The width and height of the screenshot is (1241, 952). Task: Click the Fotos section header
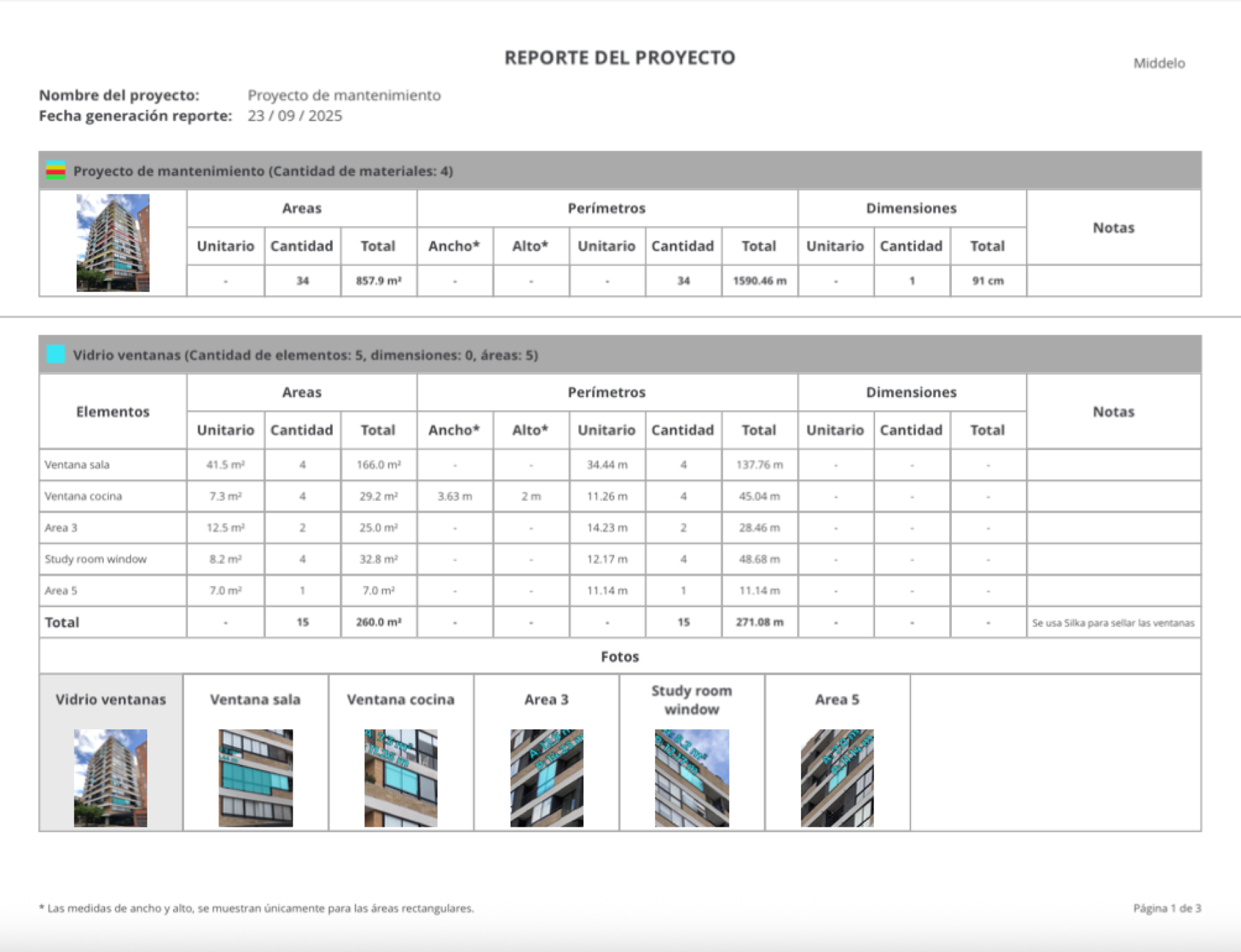click(619, 656)
